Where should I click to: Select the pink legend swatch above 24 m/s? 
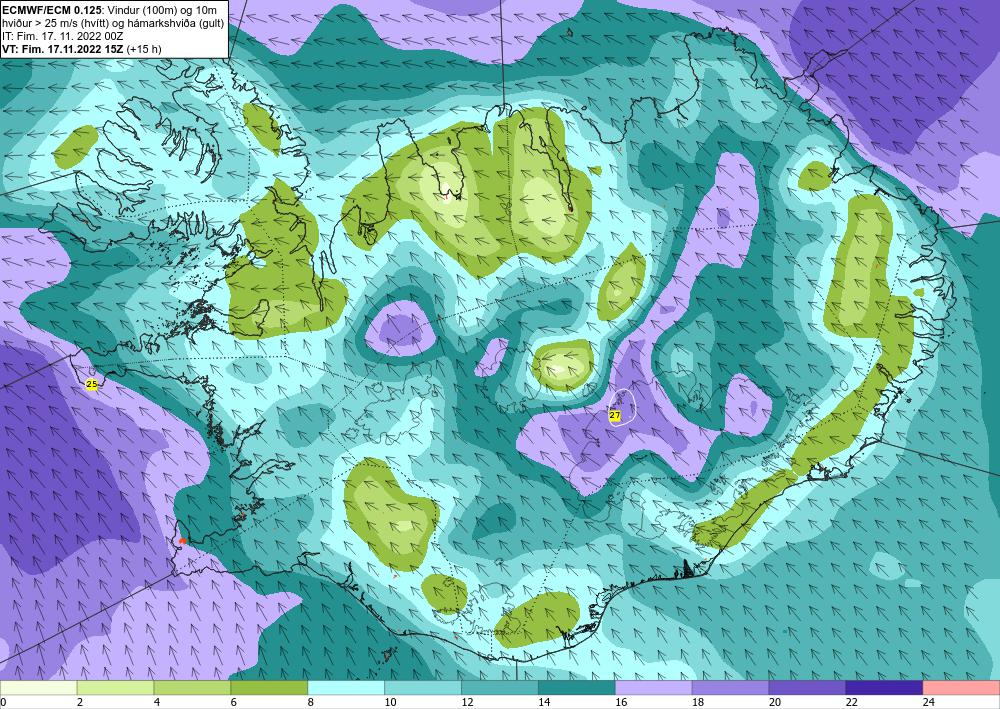point(961,688)
